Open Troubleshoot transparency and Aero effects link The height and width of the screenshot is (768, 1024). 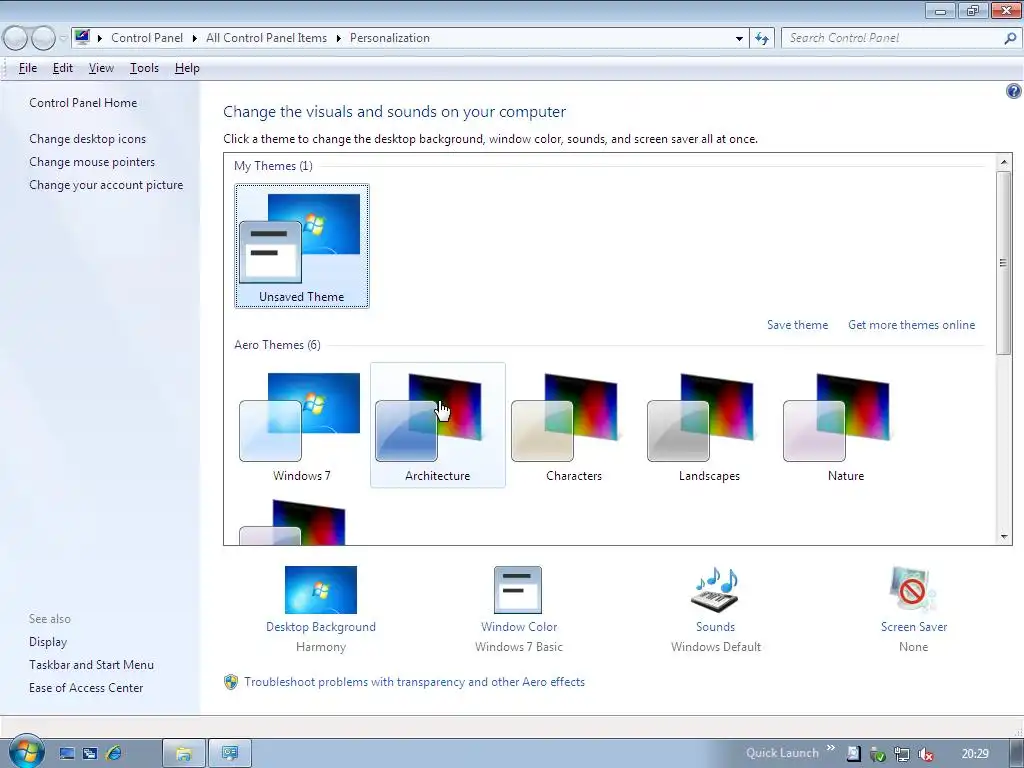click(415, 682)
